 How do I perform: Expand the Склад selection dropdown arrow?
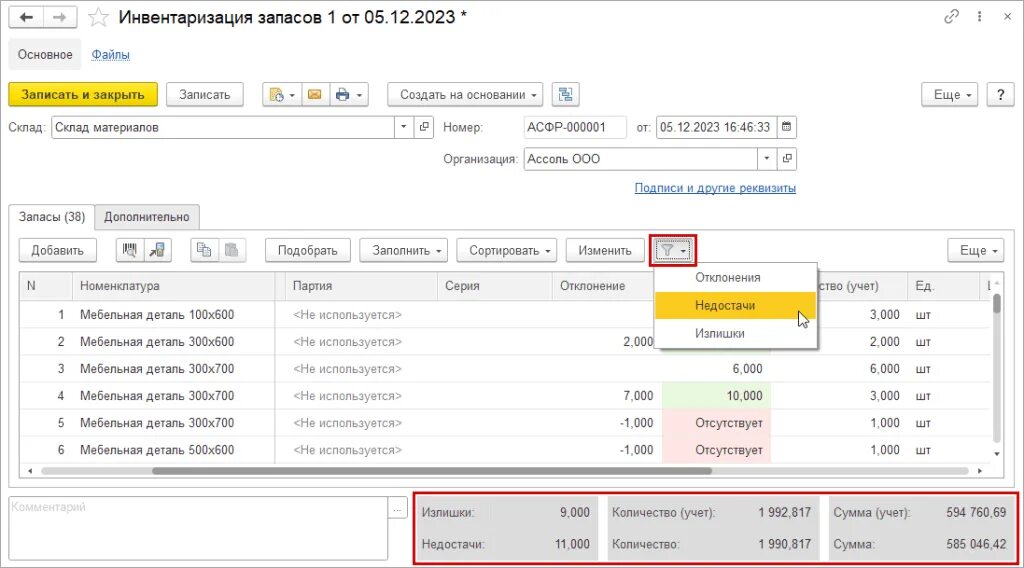(404, 127)
